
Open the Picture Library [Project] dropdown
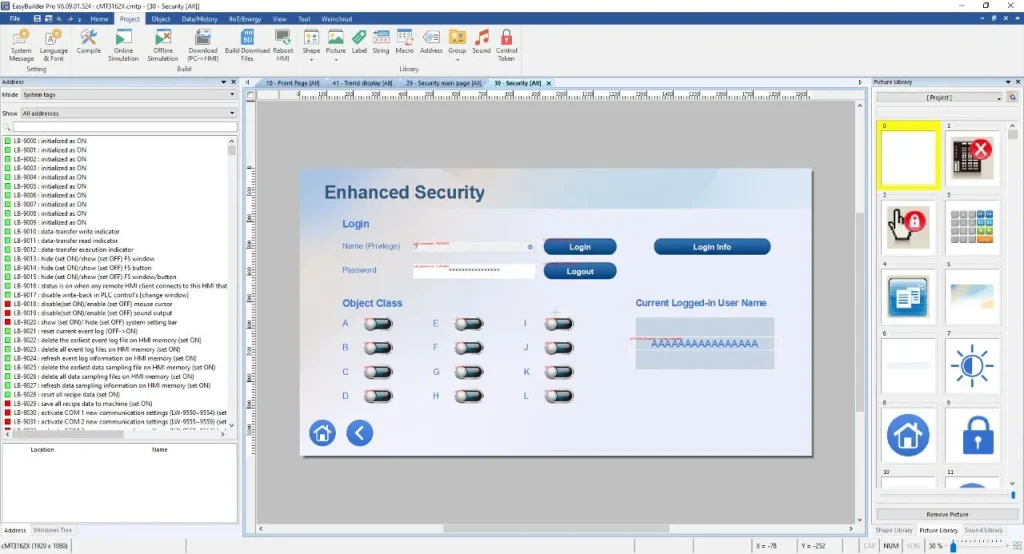(940, 97)
